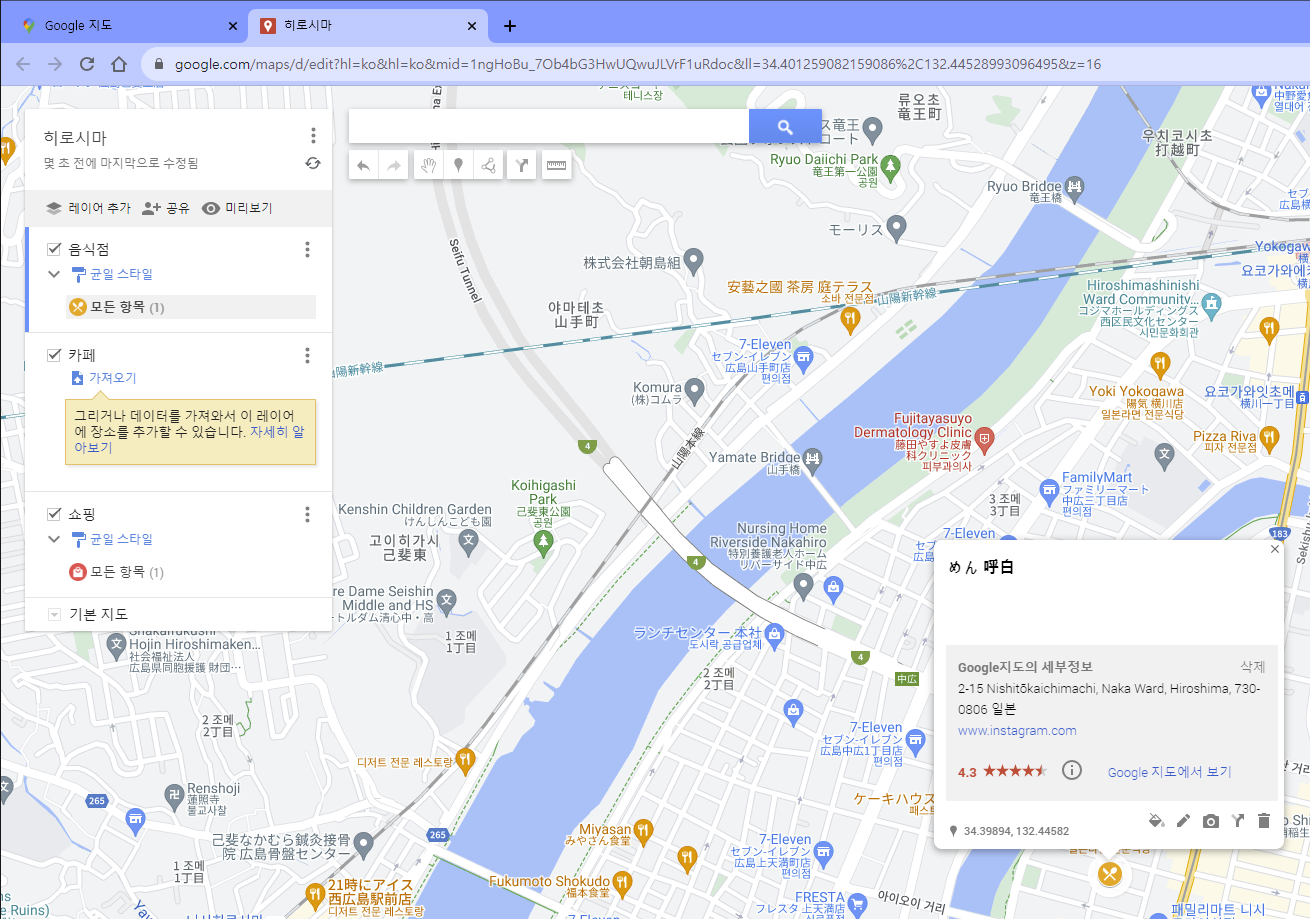The image size is (1310, 919).
Task: Select the draw line tool
Action: point(488,166)
